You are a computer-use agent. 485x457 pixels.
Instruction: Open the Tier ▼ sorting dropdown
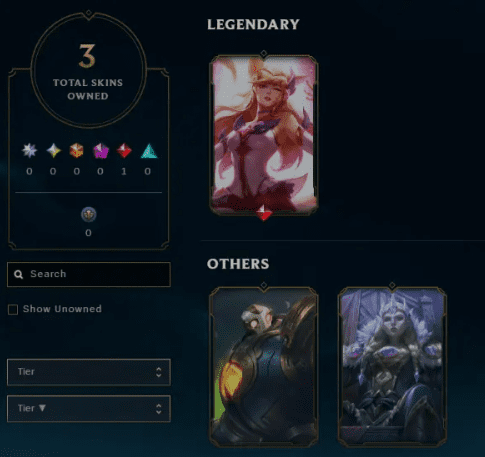[89, 409]
